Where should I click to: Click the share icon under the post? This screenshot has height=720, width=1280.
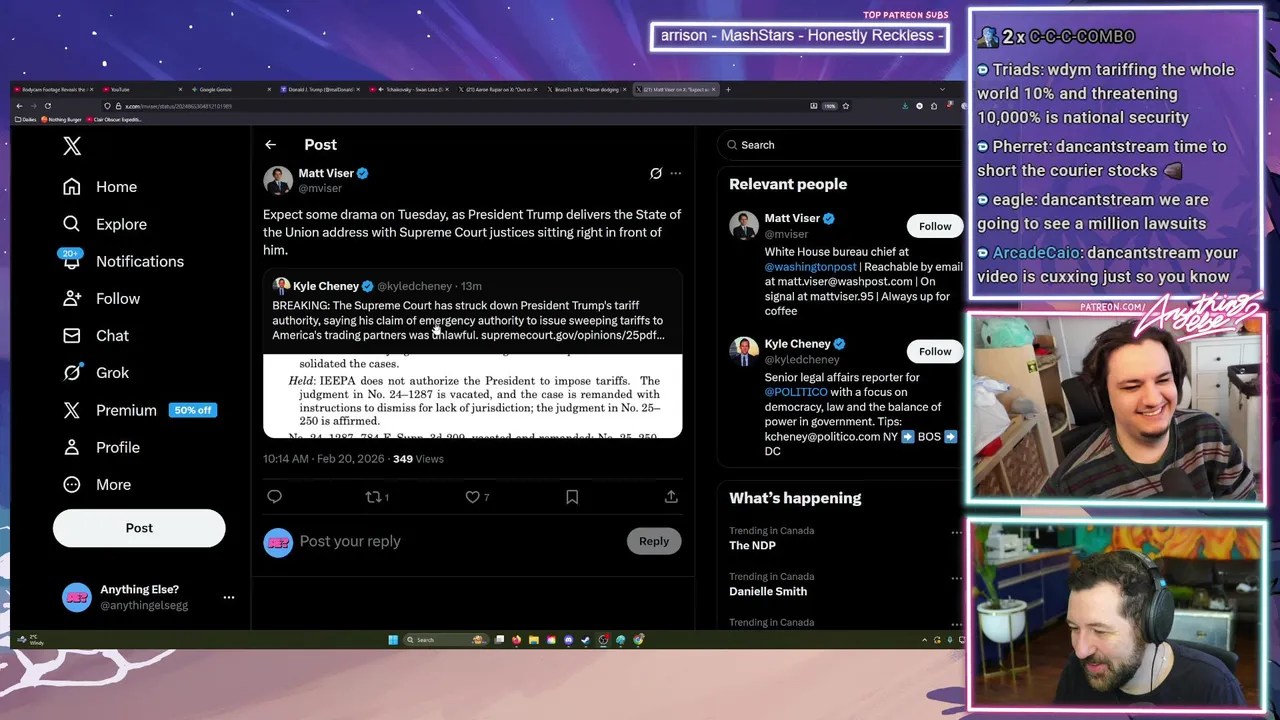(671, 496)
